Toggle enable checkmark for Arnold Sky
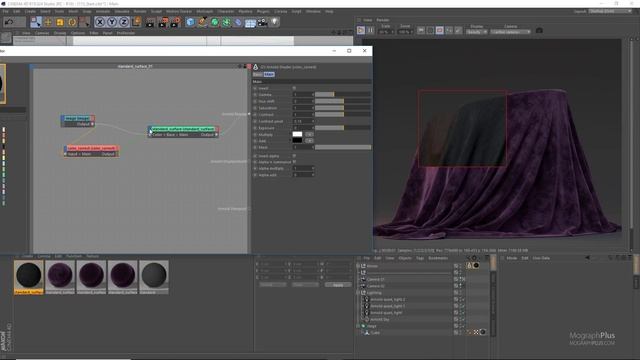Image resolution: width=640 pixels, height=360 pixels. point(463,320)
